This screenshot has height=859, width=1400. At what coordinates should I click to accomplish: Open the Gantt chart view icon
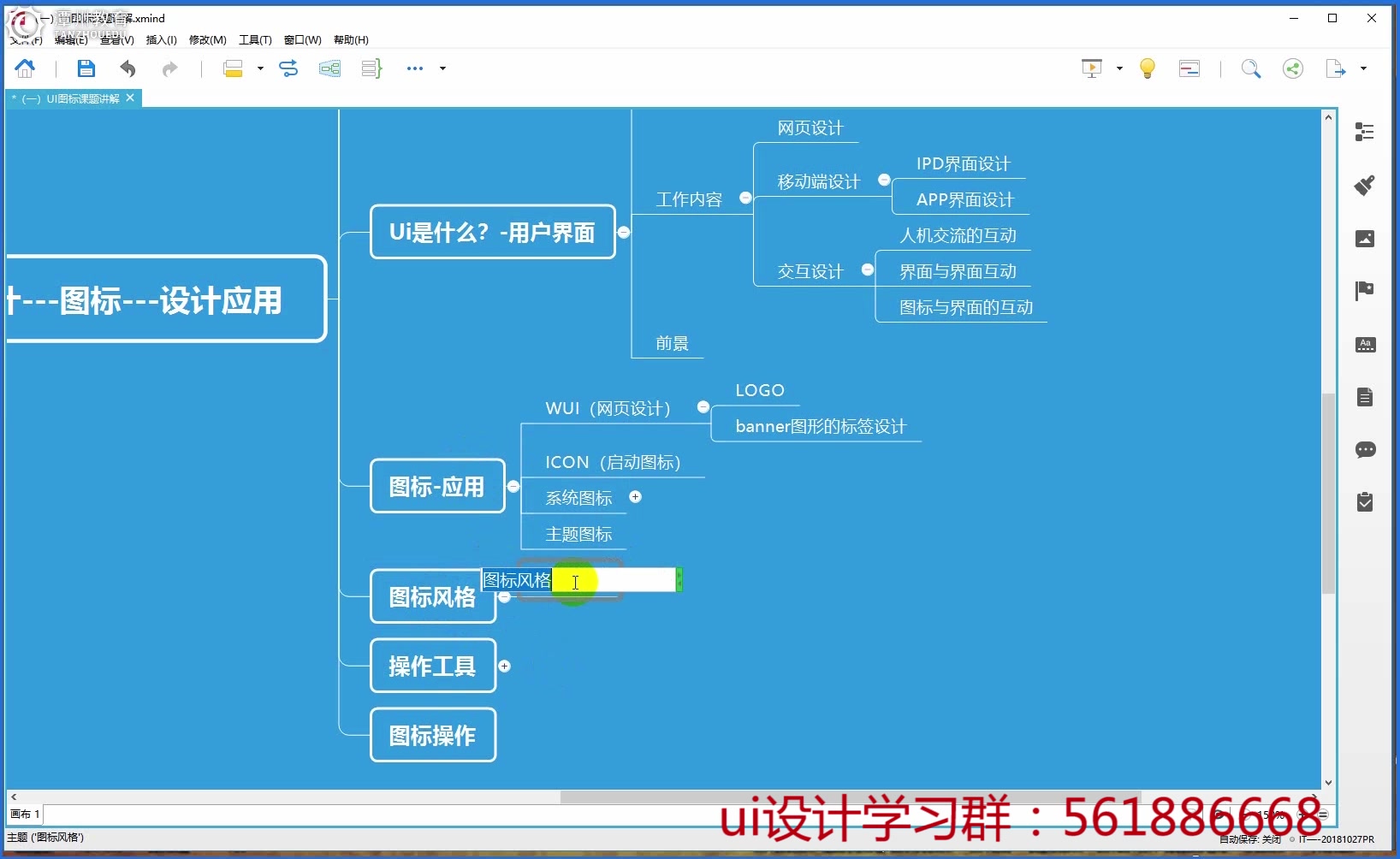(1189, 68)
